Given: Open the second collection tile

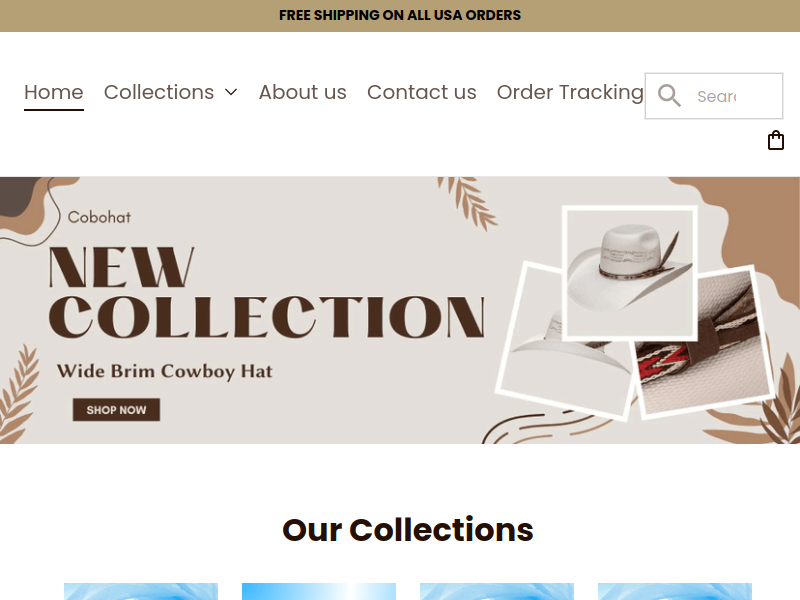Looking at the screenshot, I should [x=319, y=591].
